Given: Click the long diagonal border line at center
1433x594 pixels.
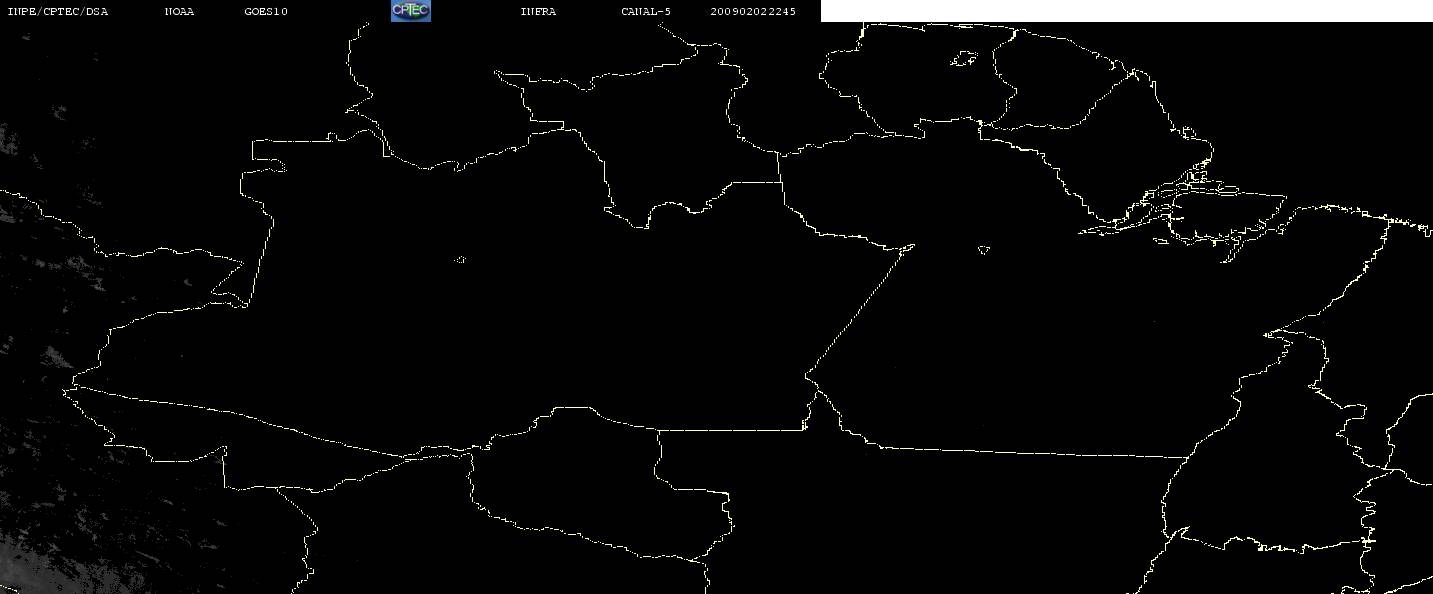Looking at the screenshot, I should click(x=860, y=310).
